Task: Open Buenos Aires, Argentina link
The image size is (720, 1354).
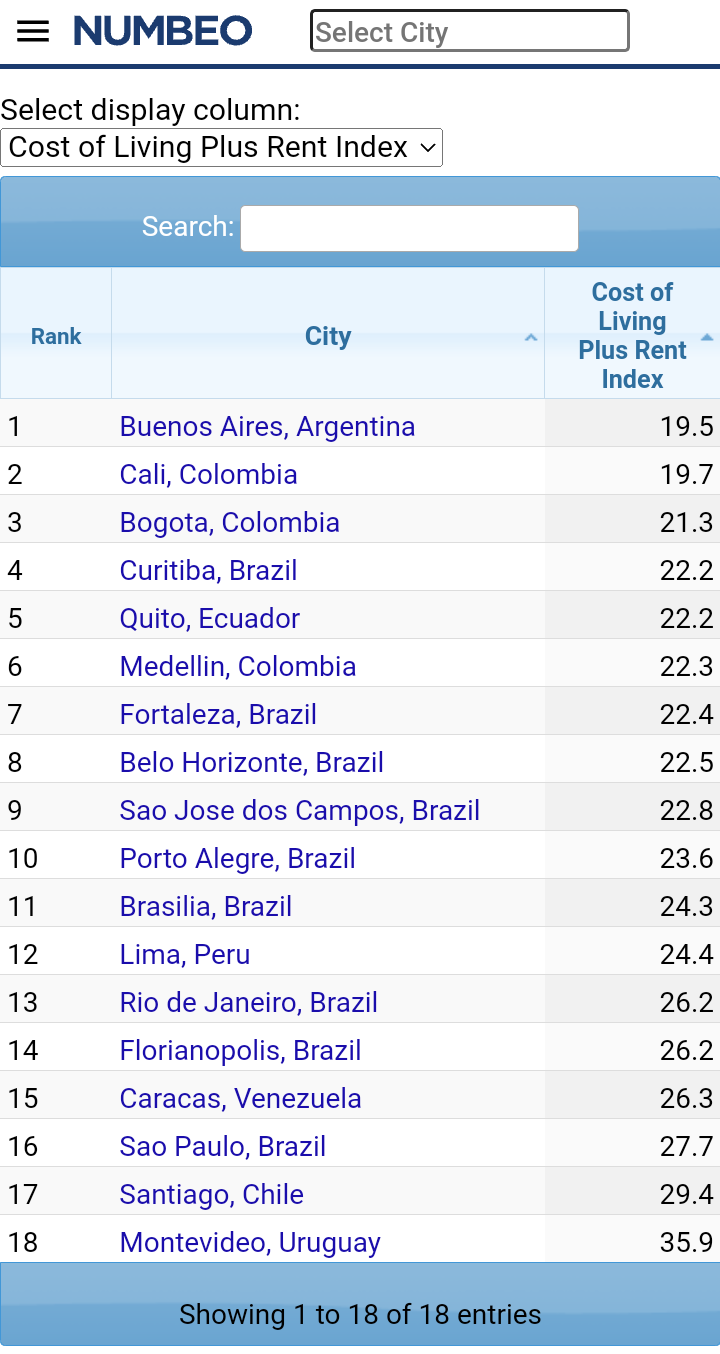Action: (x=267, y=427)
